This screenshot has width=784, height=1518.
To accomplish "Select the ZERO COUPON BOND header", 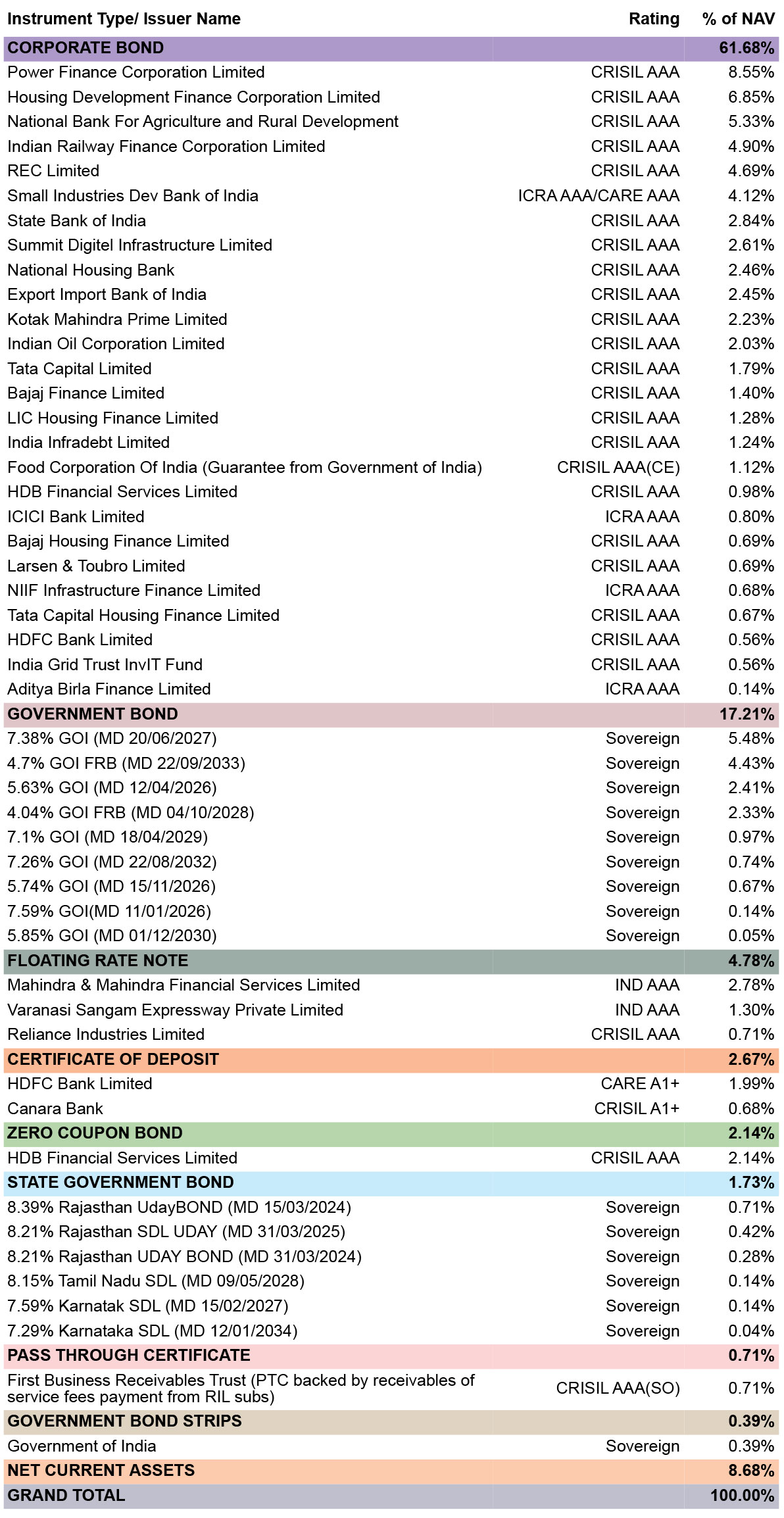I will (x=391, y=1134).
